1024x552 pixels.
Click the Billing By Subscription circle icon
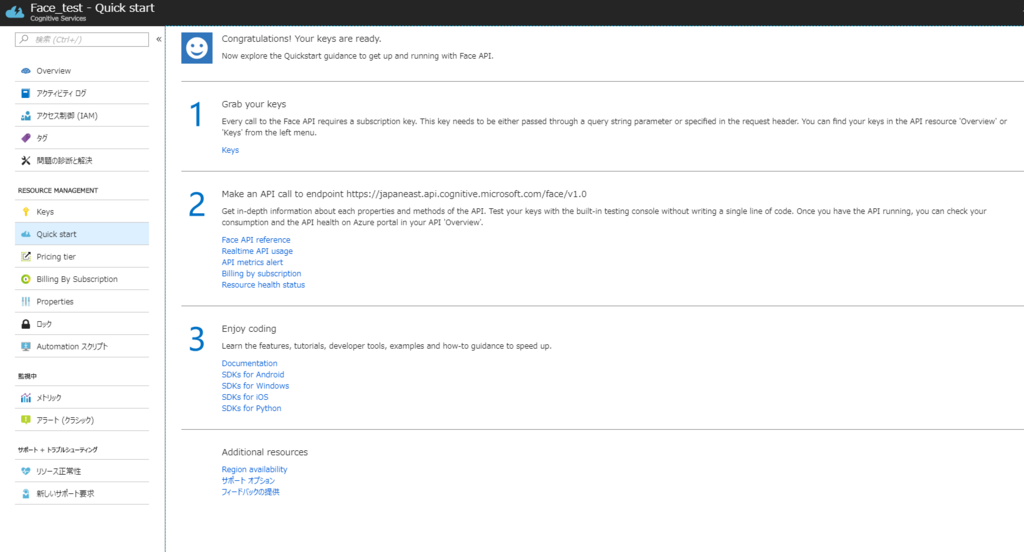tap(25, 279)
